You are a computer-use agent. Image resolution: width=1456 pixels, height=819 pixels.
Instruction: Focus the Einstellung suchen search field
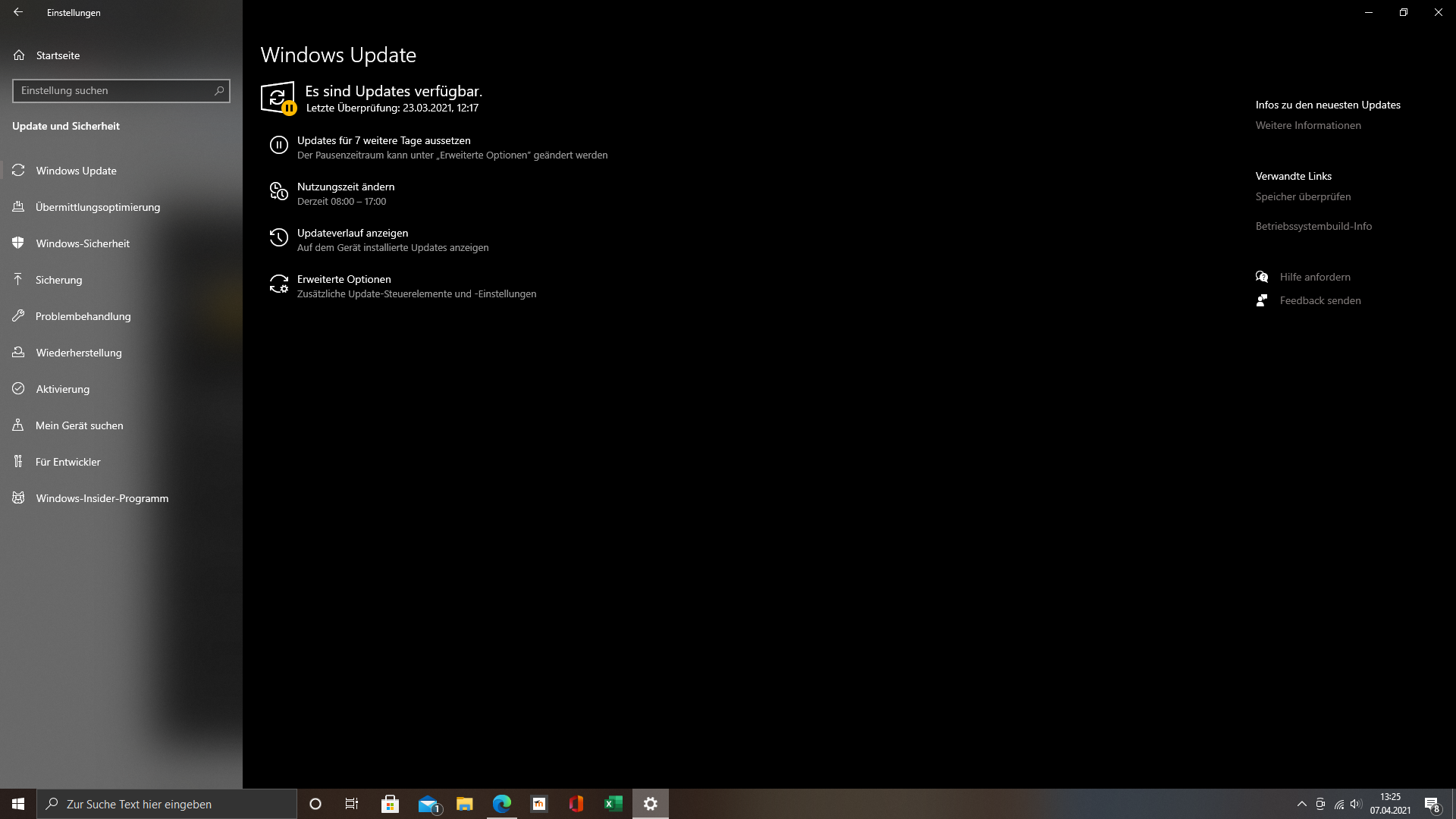[x=121, y=90]
